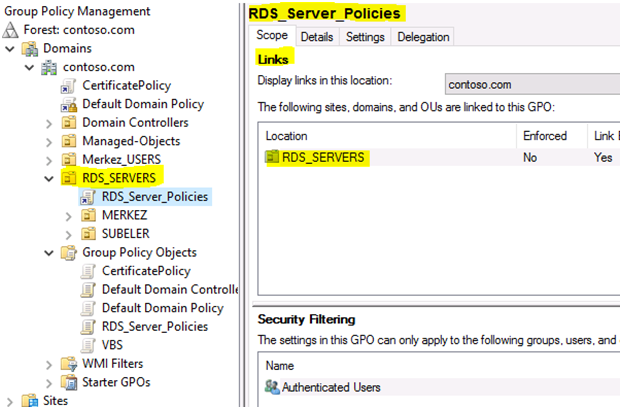The height and width of the screenshot is (409, 622).
Task: Click the Group Policy Objects container icon
Action: click(x=69, y=253)
